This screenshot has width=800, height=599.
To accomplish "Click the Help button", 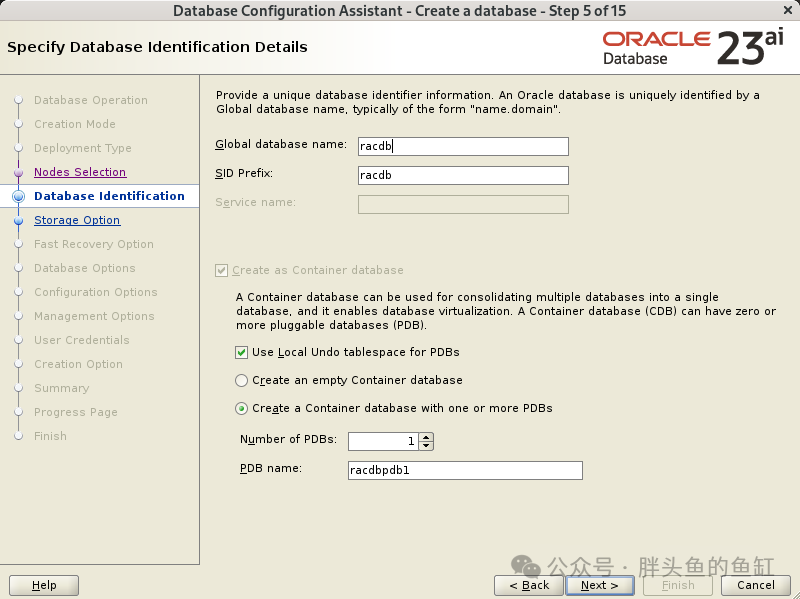I will pyautogui.click(x=44, y=585).
